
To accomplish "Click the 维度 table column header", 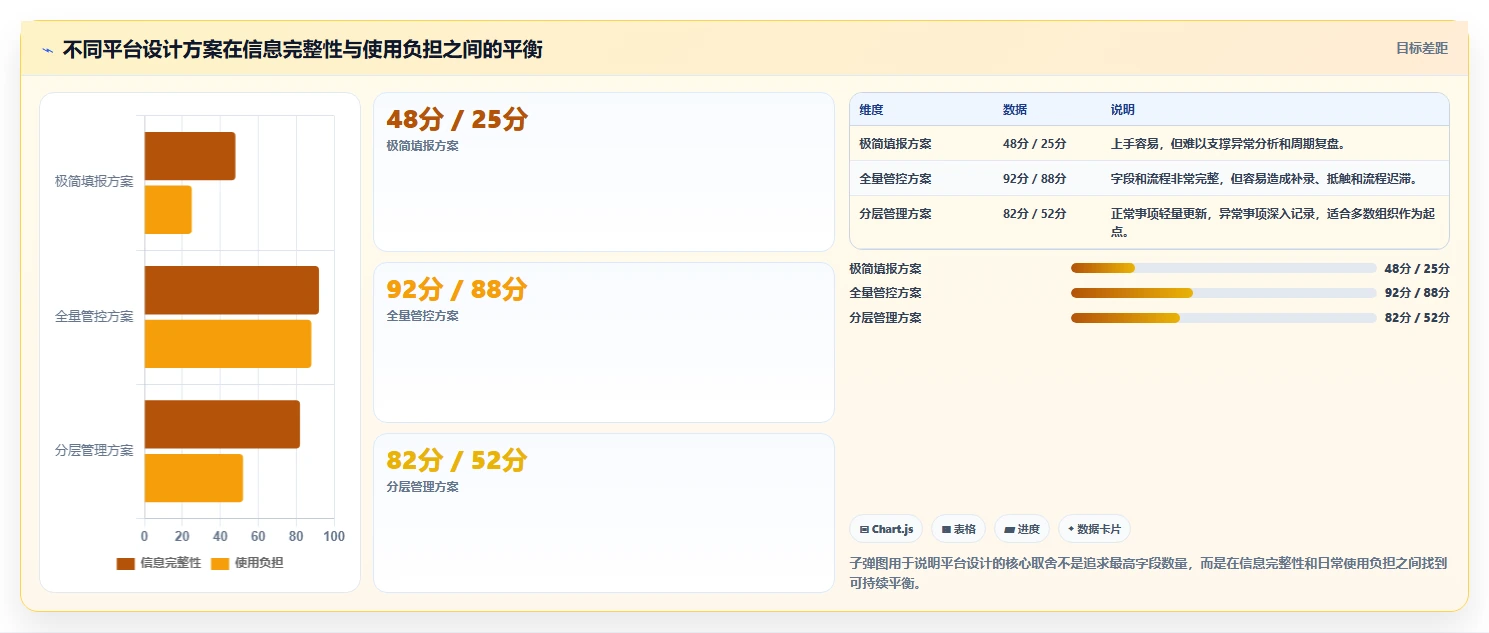I will tap(871, 110).
